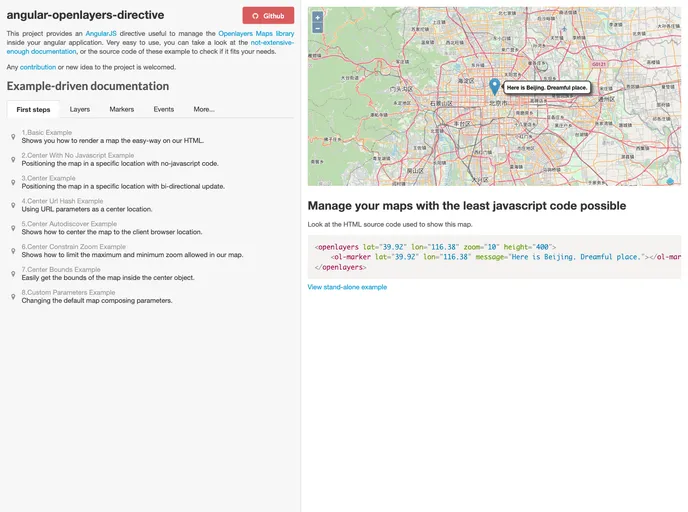Click the marker icon beside 1.Basic Example

(x=13, y=136)
